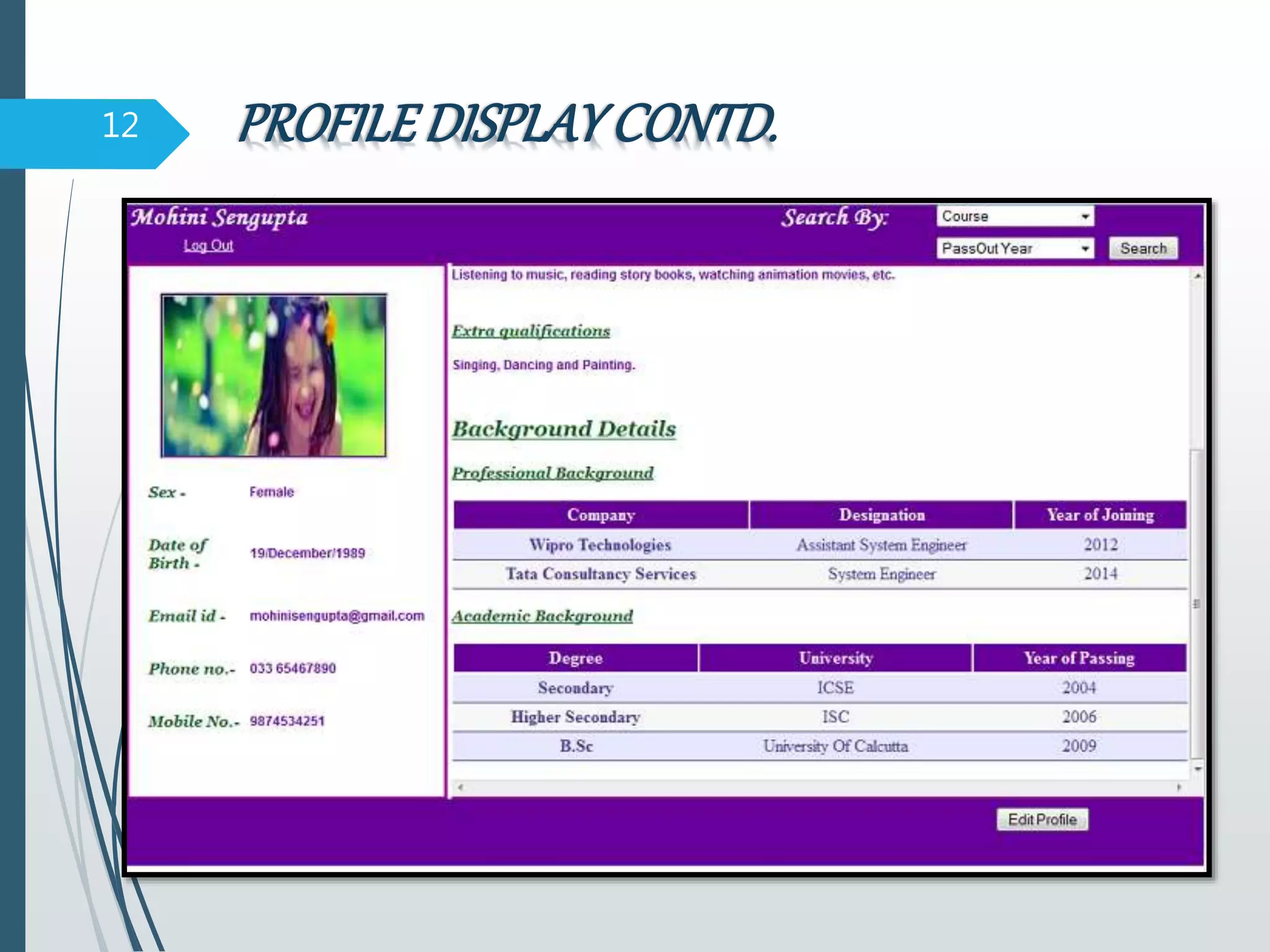Click the email mohinisengupta@gmail.com

tap(337, 616)
